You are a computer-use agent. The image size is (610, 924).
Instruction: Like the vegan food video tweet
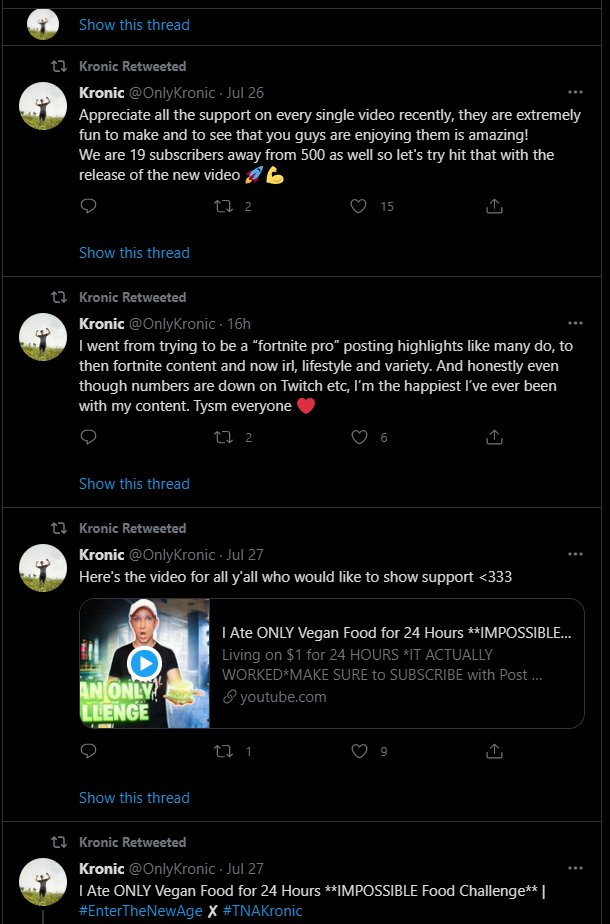[359, 751]
